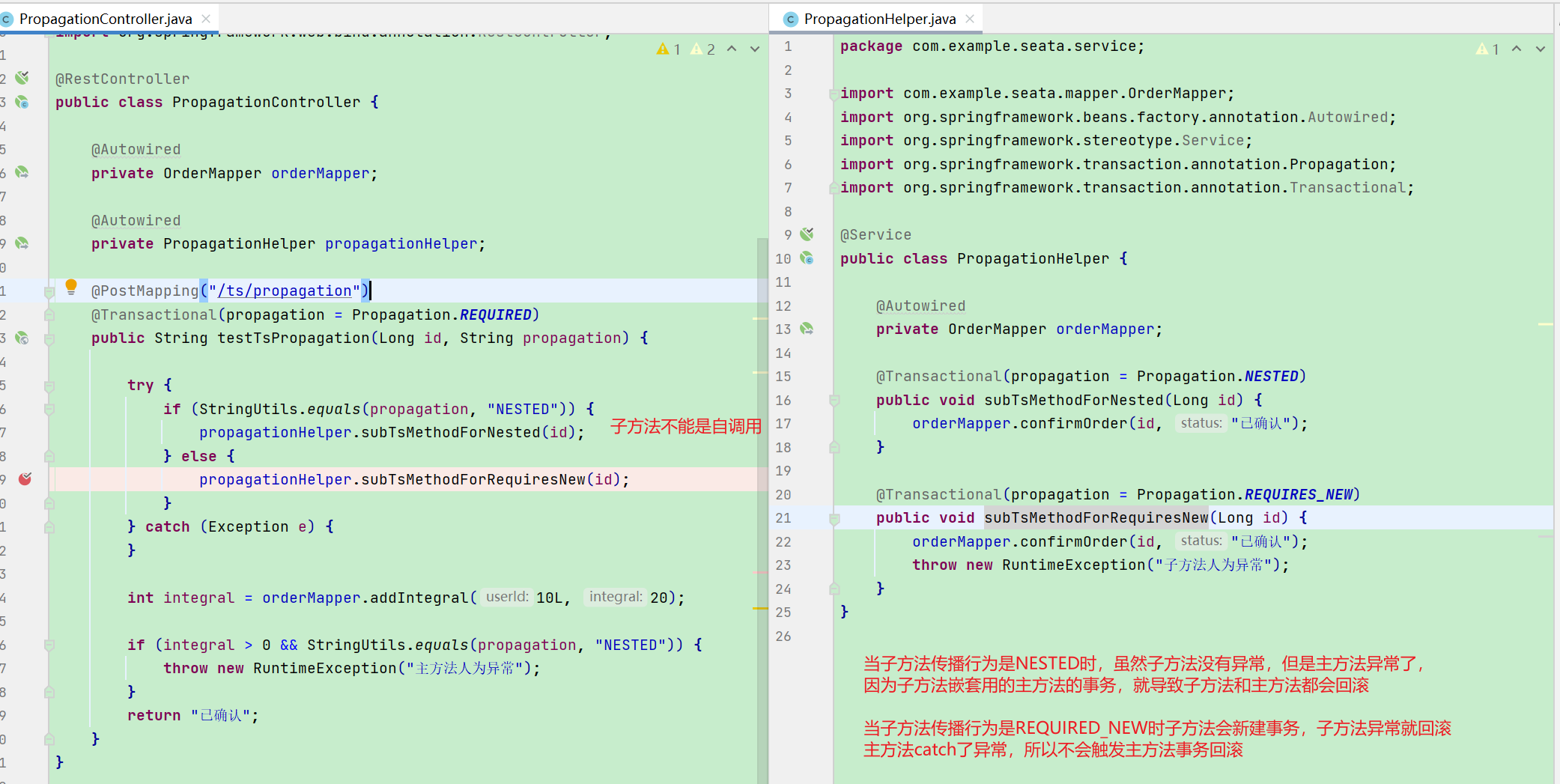1560x784 pixels.
Task: Click Spring bean gutter icon beside @Service
Action: 807,234
